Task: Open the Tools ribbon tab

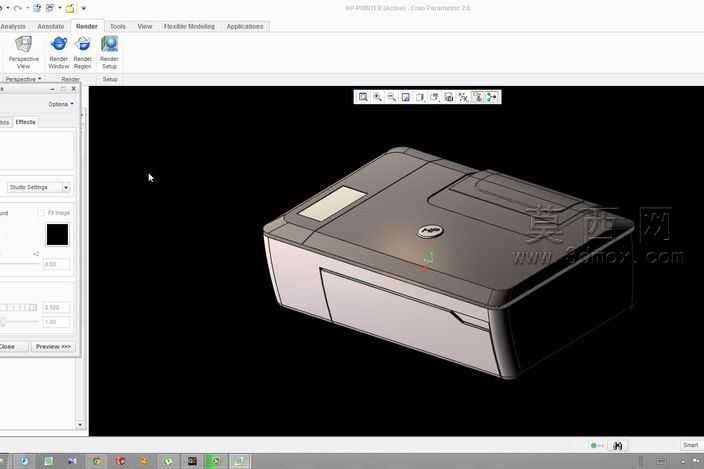Action: coord(118,26)
